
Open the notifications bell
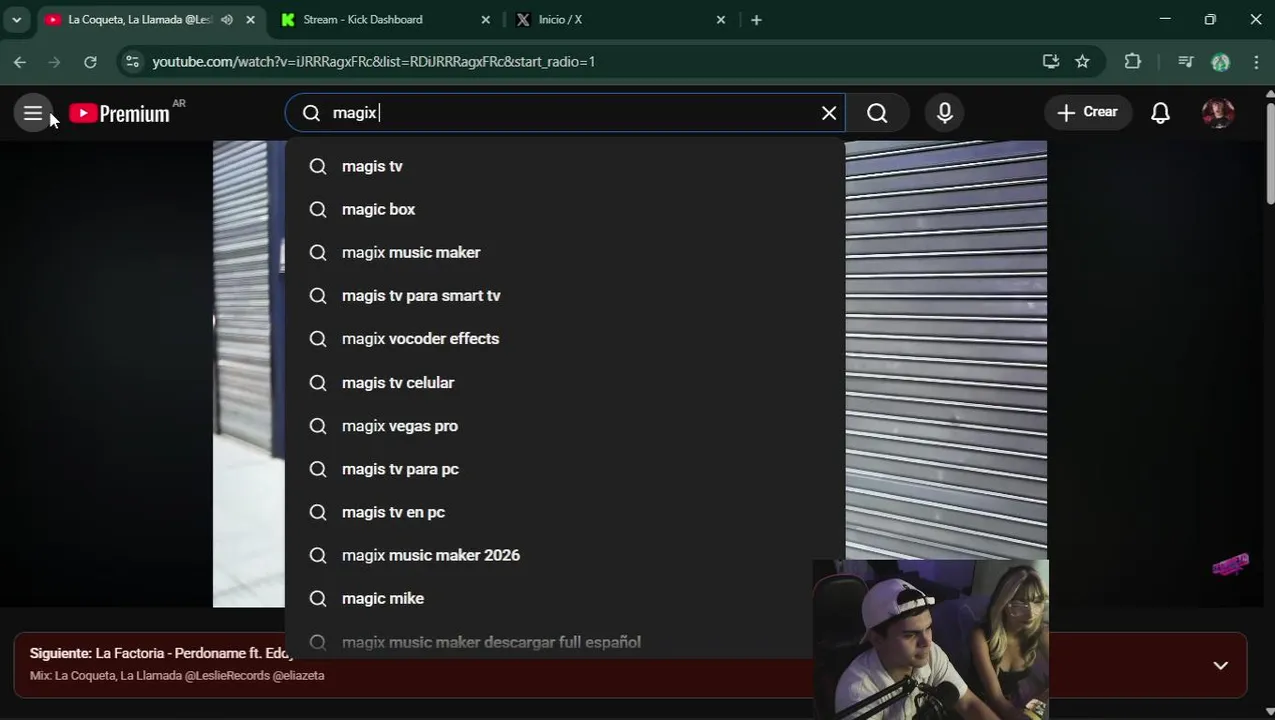pos(1160,113)
